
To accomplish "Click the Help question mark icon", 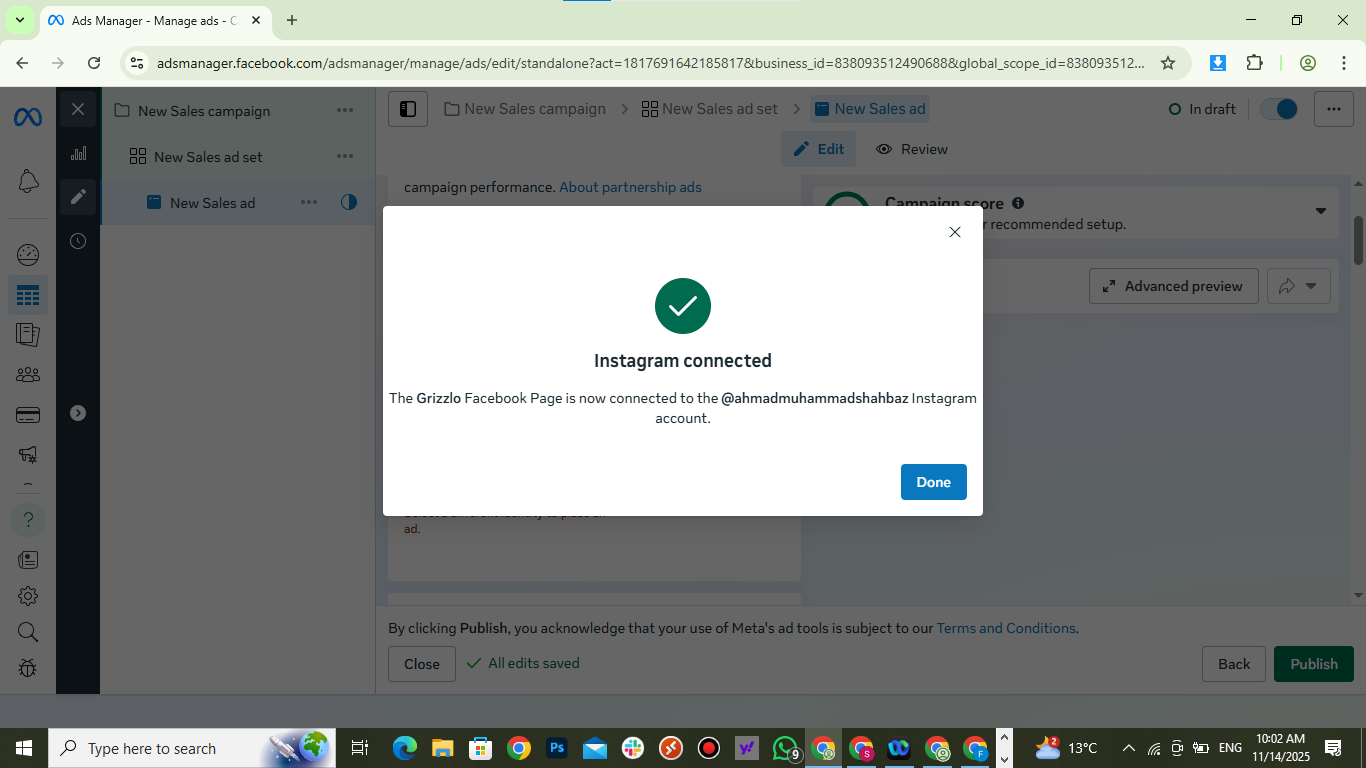I will [x=28, y=520].
